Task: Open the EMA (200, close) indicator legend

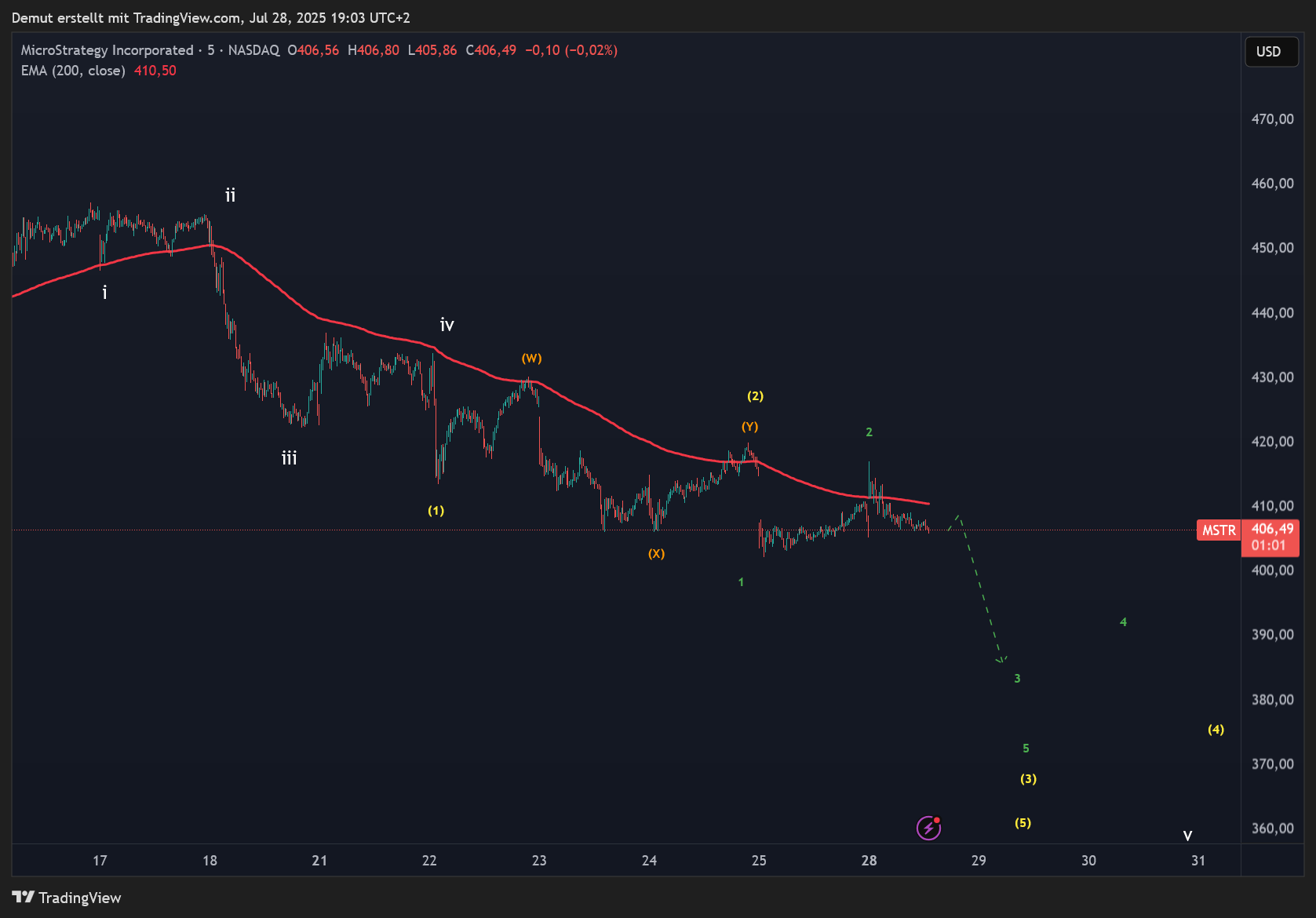Action: (73, 71)
